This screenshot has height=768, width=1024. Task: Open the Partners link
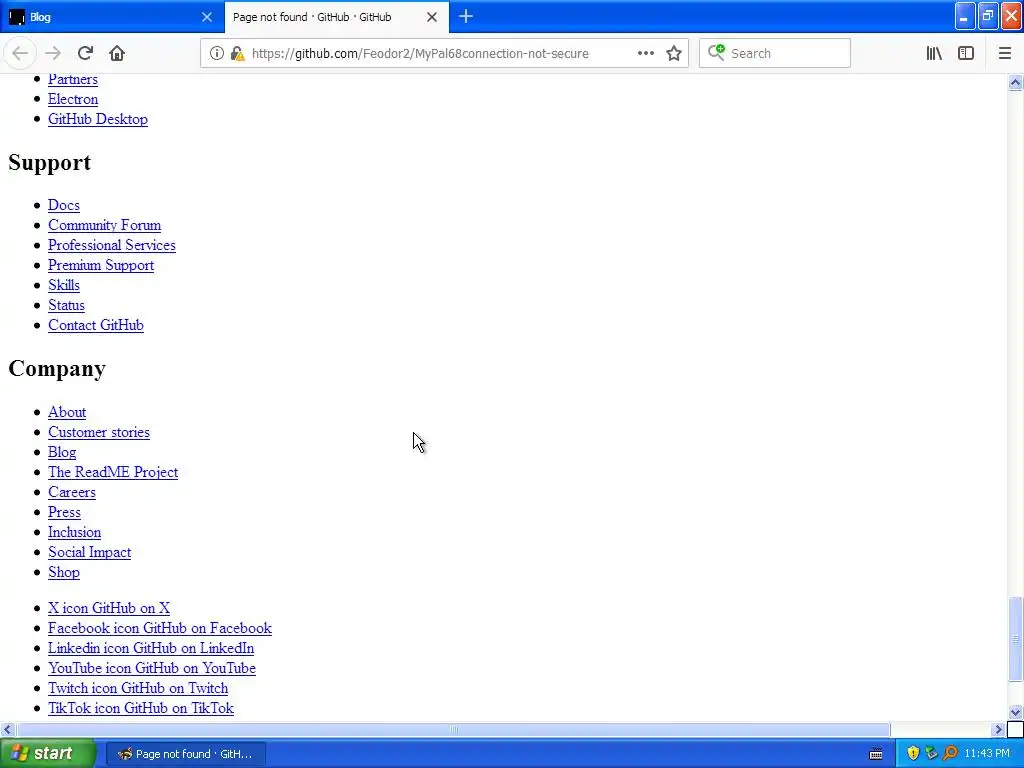72,79
